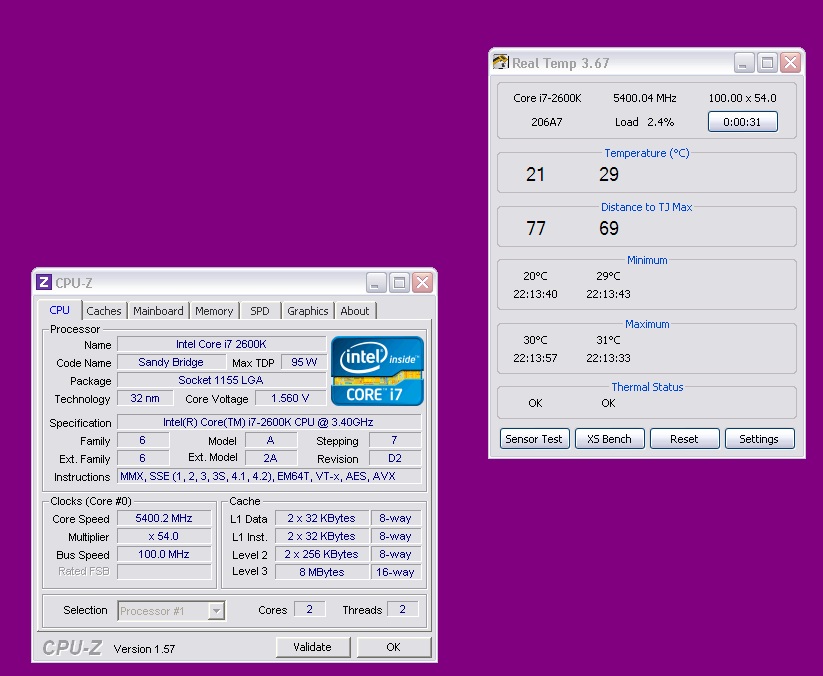
Task: Start the XS Bench benchmark
Action: 609,439
